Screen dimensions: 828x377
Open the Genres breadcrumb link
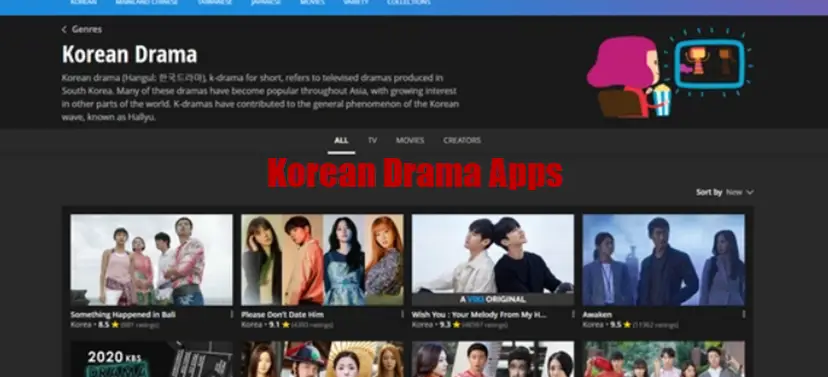coord(87,30)
